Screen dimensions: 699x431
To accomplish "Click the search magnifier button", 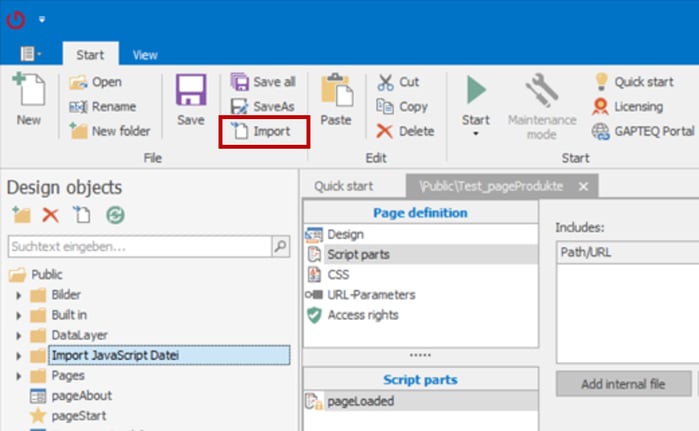I will (x=281, y=246).
